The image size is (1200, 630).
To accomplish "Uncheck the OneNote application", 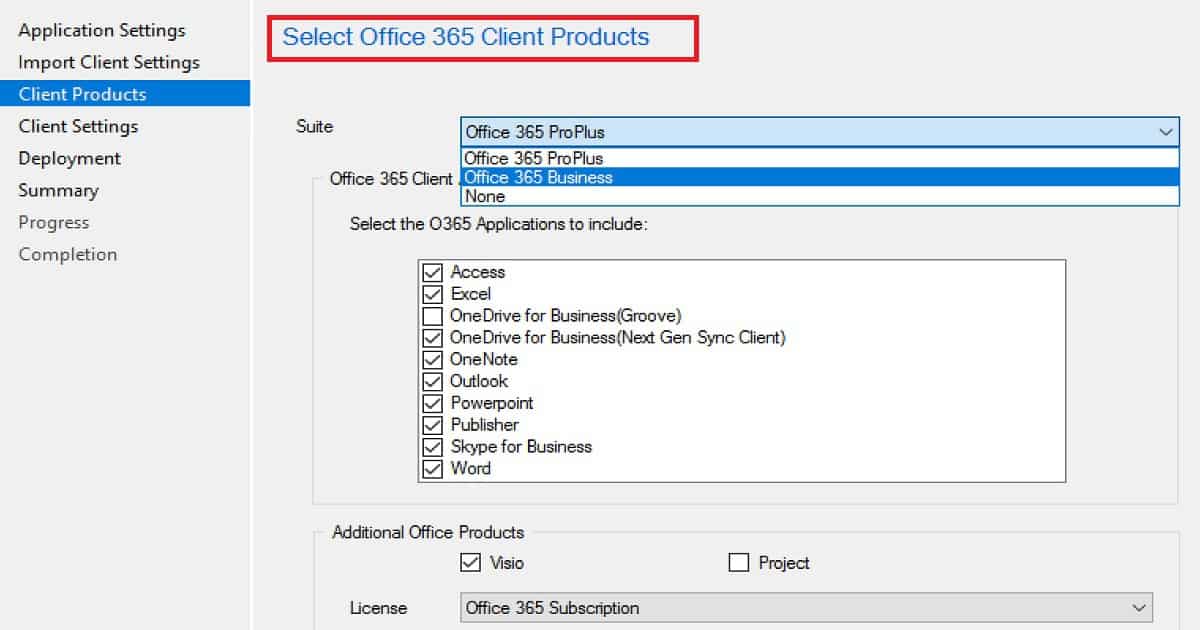I will coord(433,359).
